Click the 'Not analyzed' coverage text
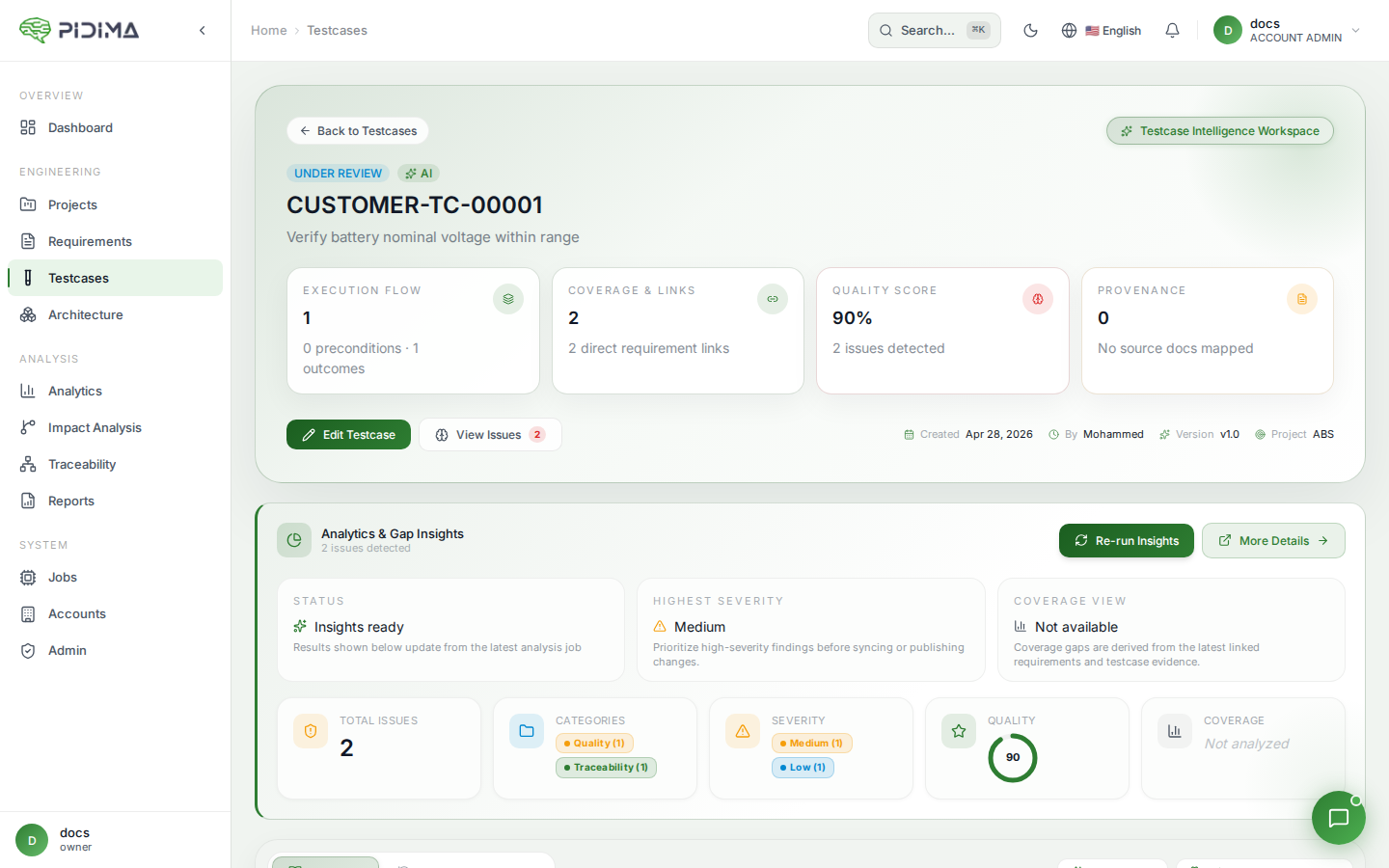 point(1246,744)
